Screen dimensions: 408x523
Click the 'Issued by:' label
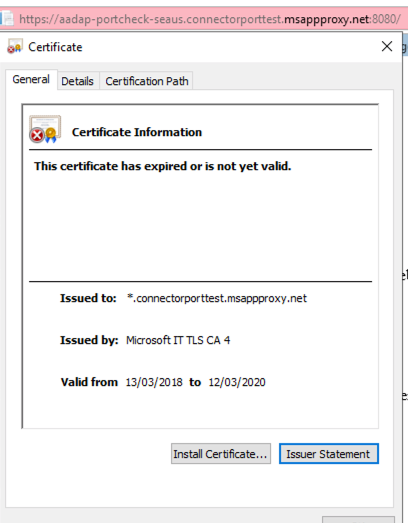89,340
